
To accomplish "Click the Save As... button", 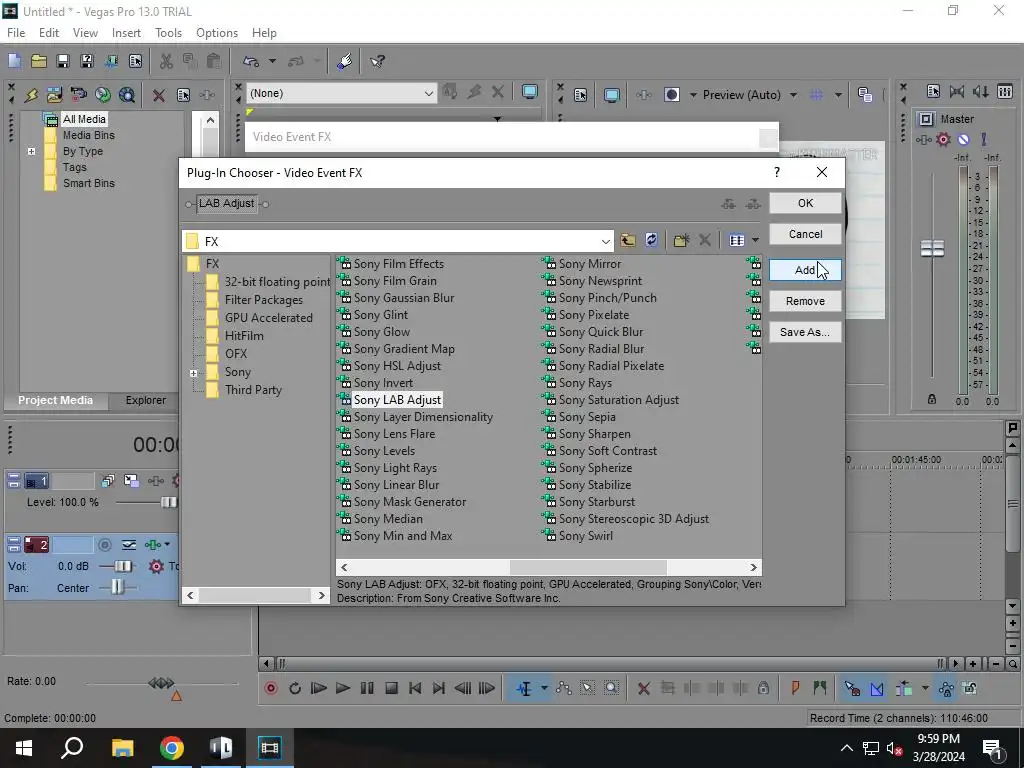I will [805, 332].
